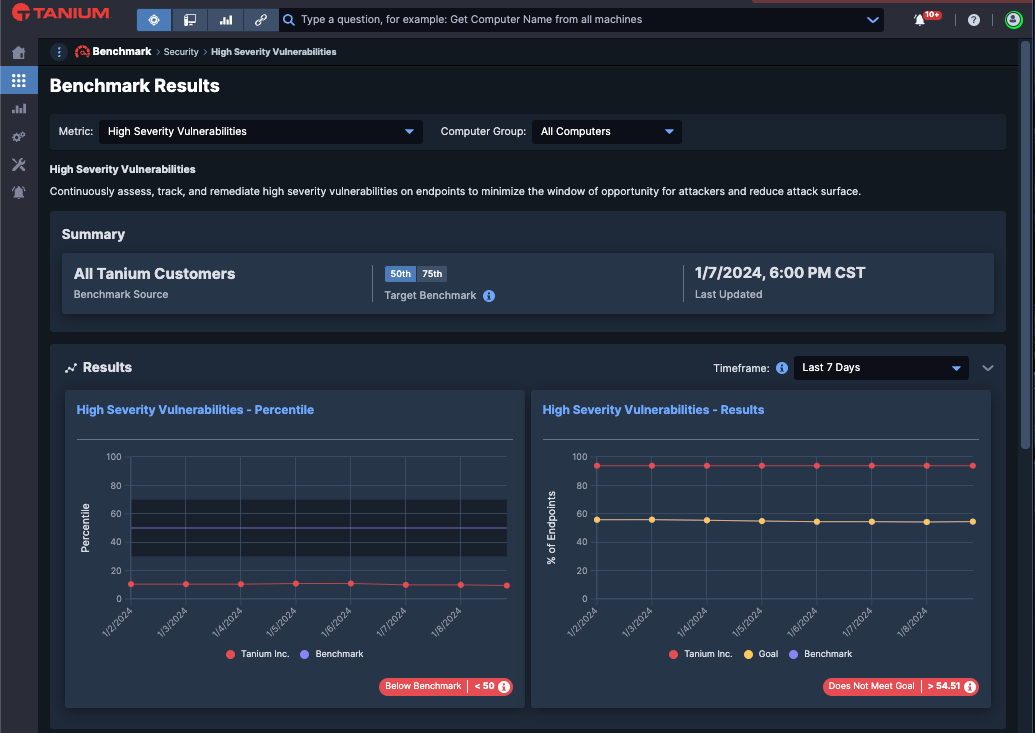Expand the question bar dropdown chevron

(872, 20)
